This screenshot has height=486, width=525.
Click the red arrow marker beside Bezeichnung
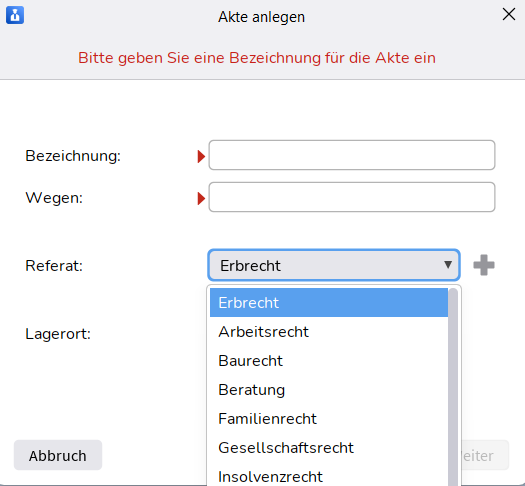pyautogui.click(x=201, y=156)
